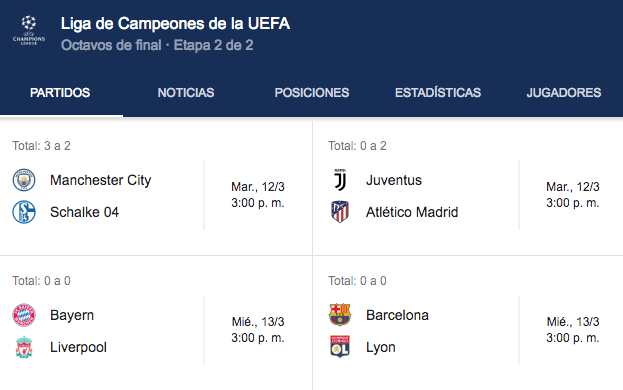Open the POSICIONES tab
Viewport: 623px width, 390px height.
pyautogui.click(x=312, y=93)
